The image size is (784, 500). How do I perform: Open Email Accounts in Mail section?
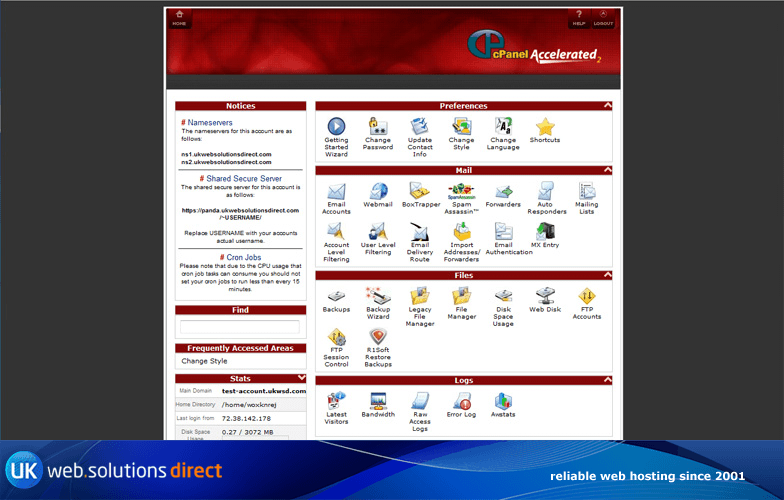pos(336,191)
